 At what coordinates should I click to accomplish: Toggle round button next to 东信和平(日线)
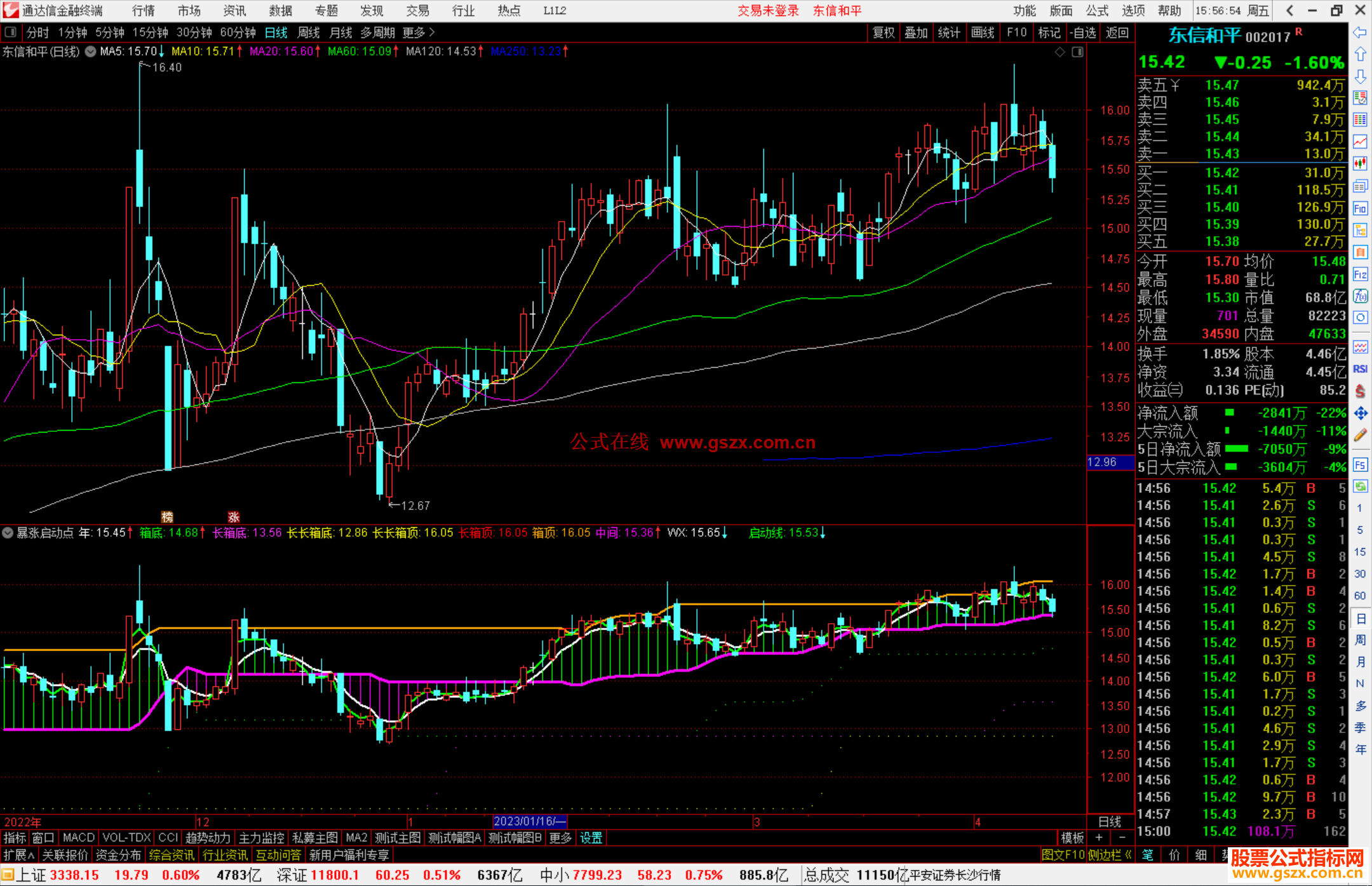coord(91,51)
